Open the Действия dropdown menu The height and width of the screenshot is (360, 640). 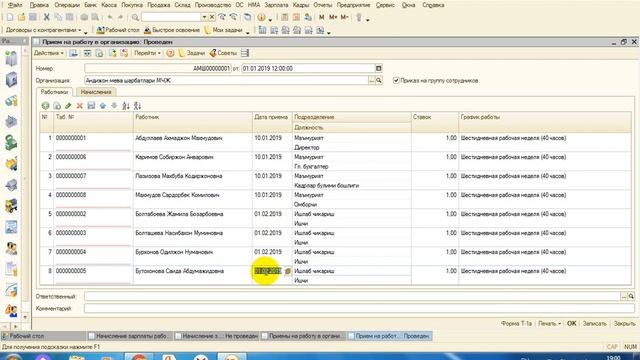point(49,53)
